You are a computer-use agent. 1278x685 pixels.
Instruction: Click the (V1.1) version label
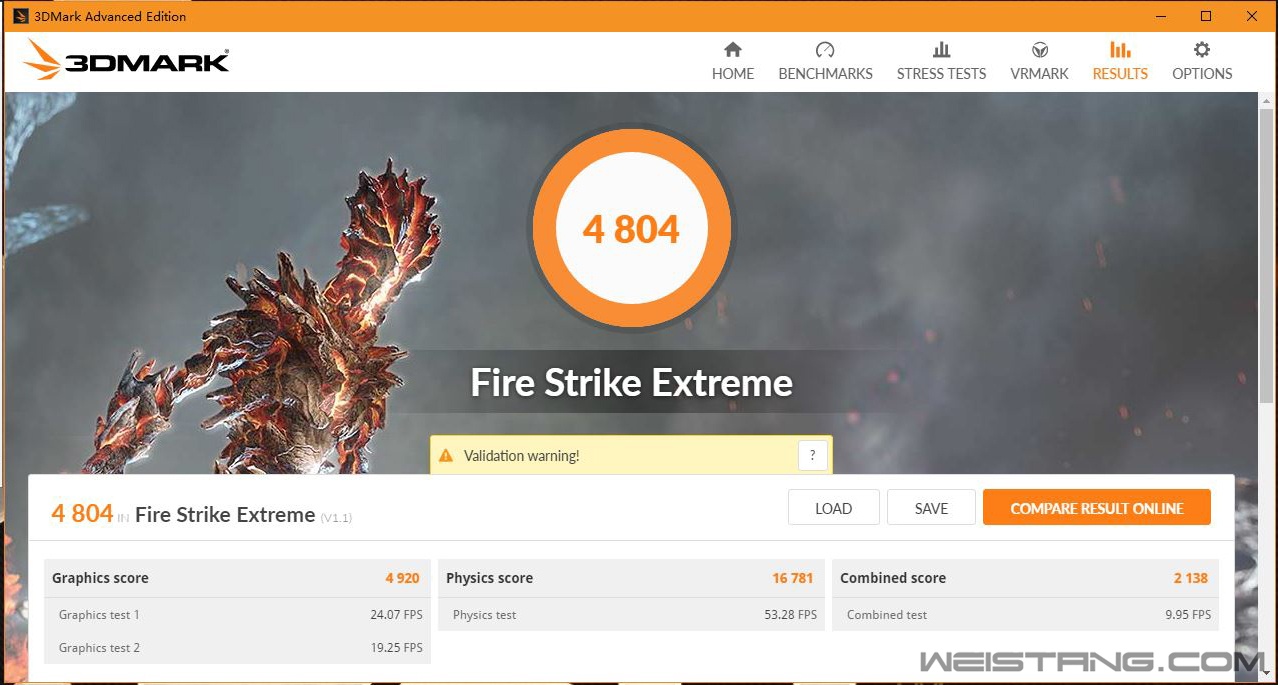336,517
